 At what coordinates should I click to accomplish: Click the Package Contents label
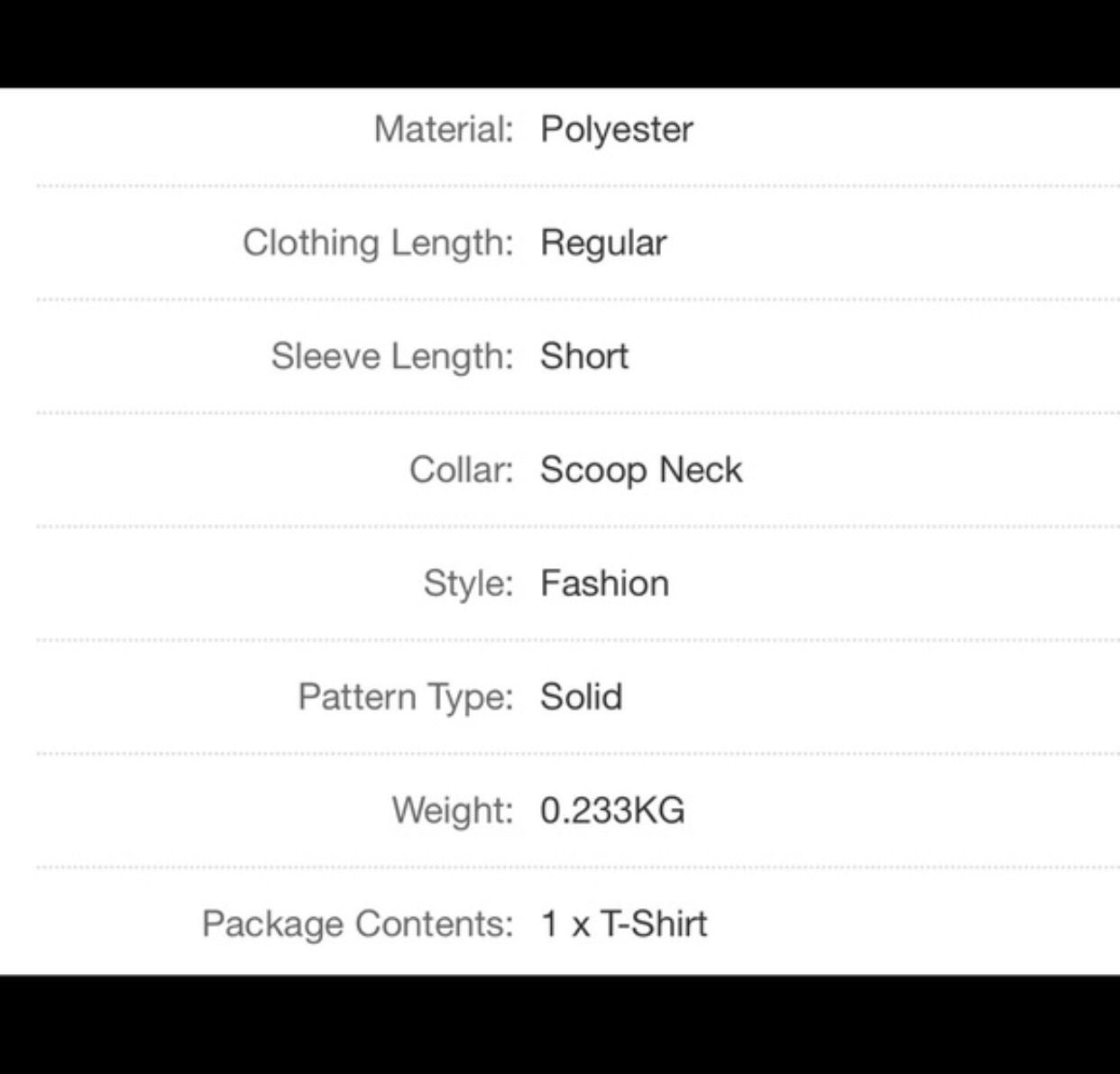click(x=357, y=923)
